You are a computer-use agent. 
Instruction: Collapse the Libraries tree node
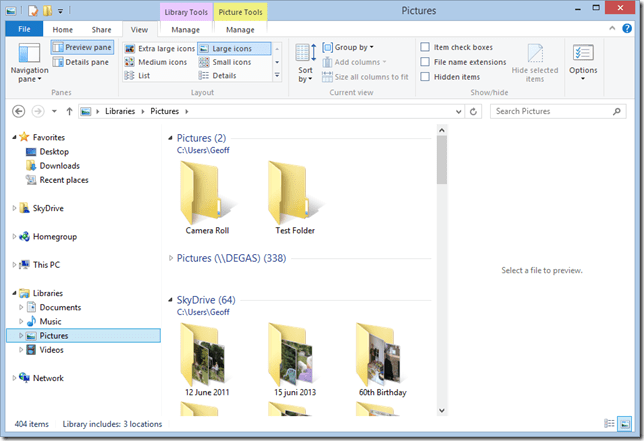[14, 293]
